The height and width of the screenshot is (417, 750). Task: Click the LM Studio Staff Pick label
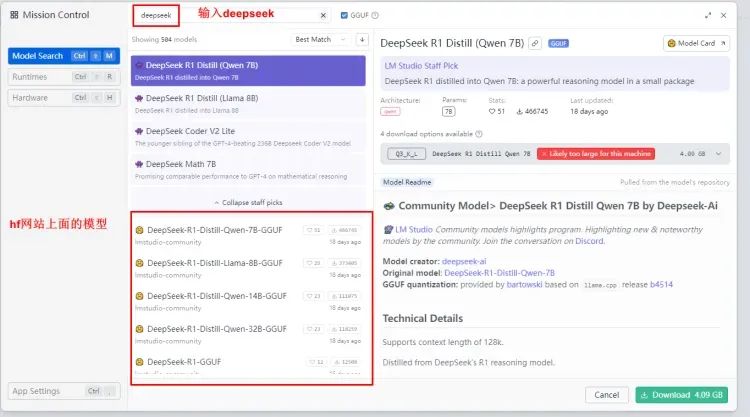421,66
